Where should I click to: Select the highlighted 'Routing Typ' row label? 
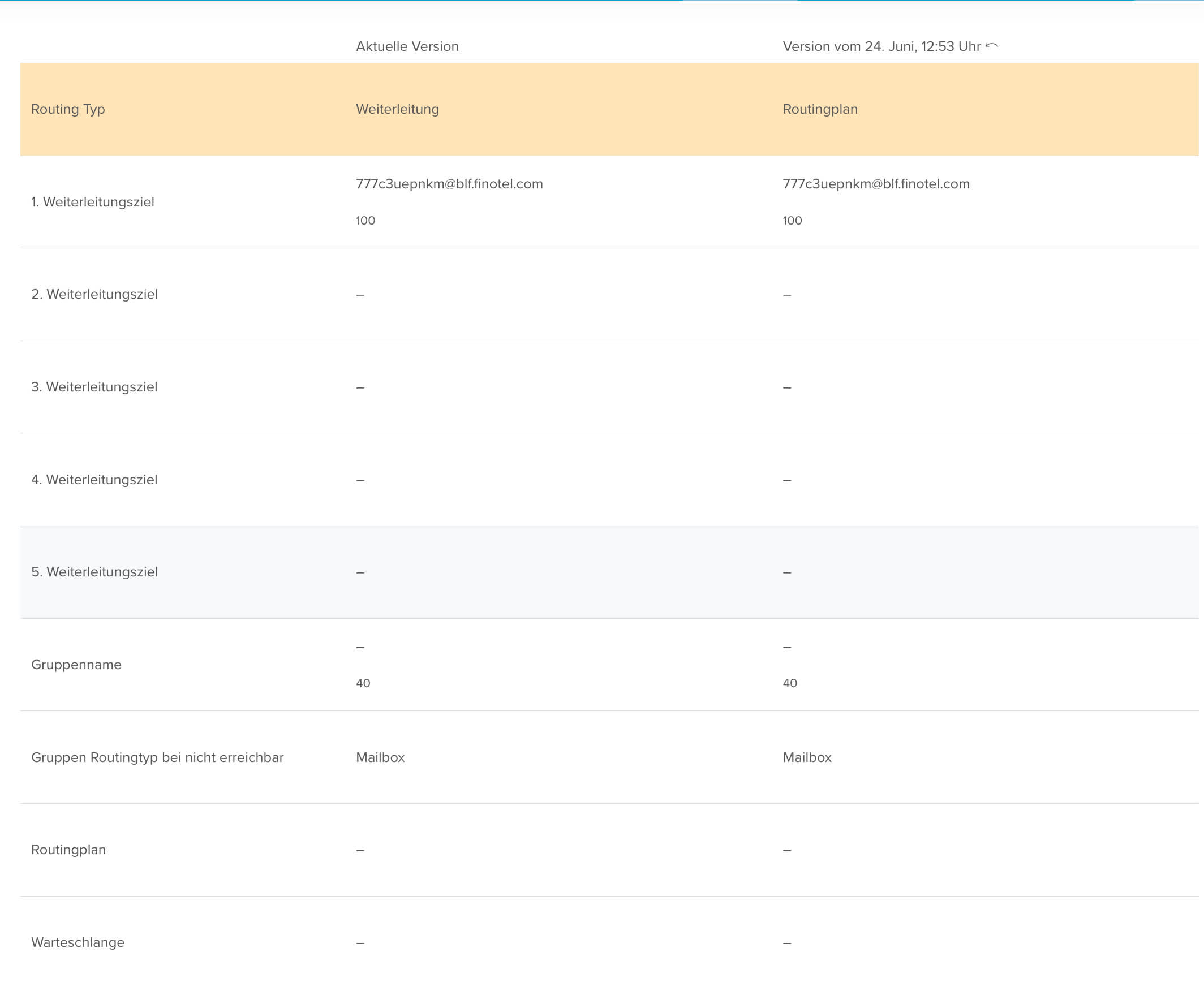[68, 109]
